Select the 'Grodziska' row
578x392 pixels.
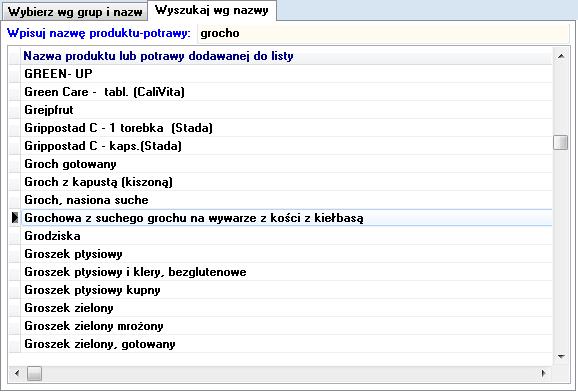[287, 236]
